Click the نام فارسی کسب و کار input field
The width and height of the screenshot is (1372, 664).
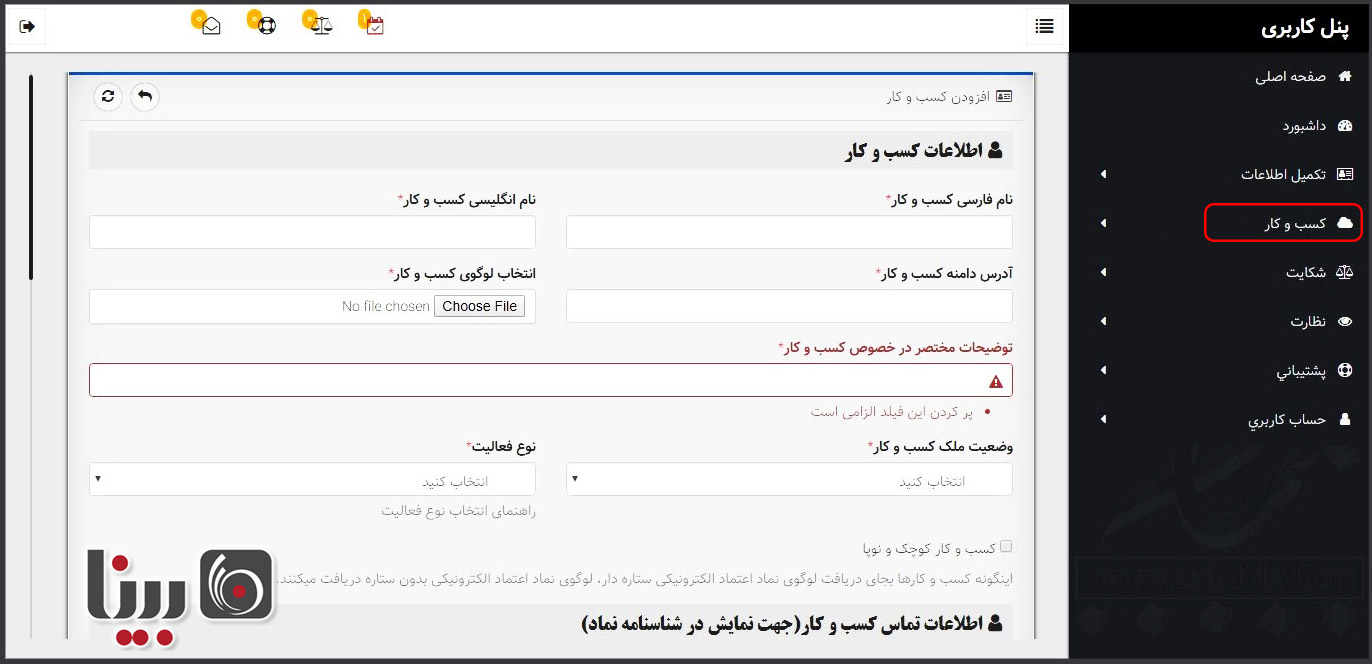789,232
